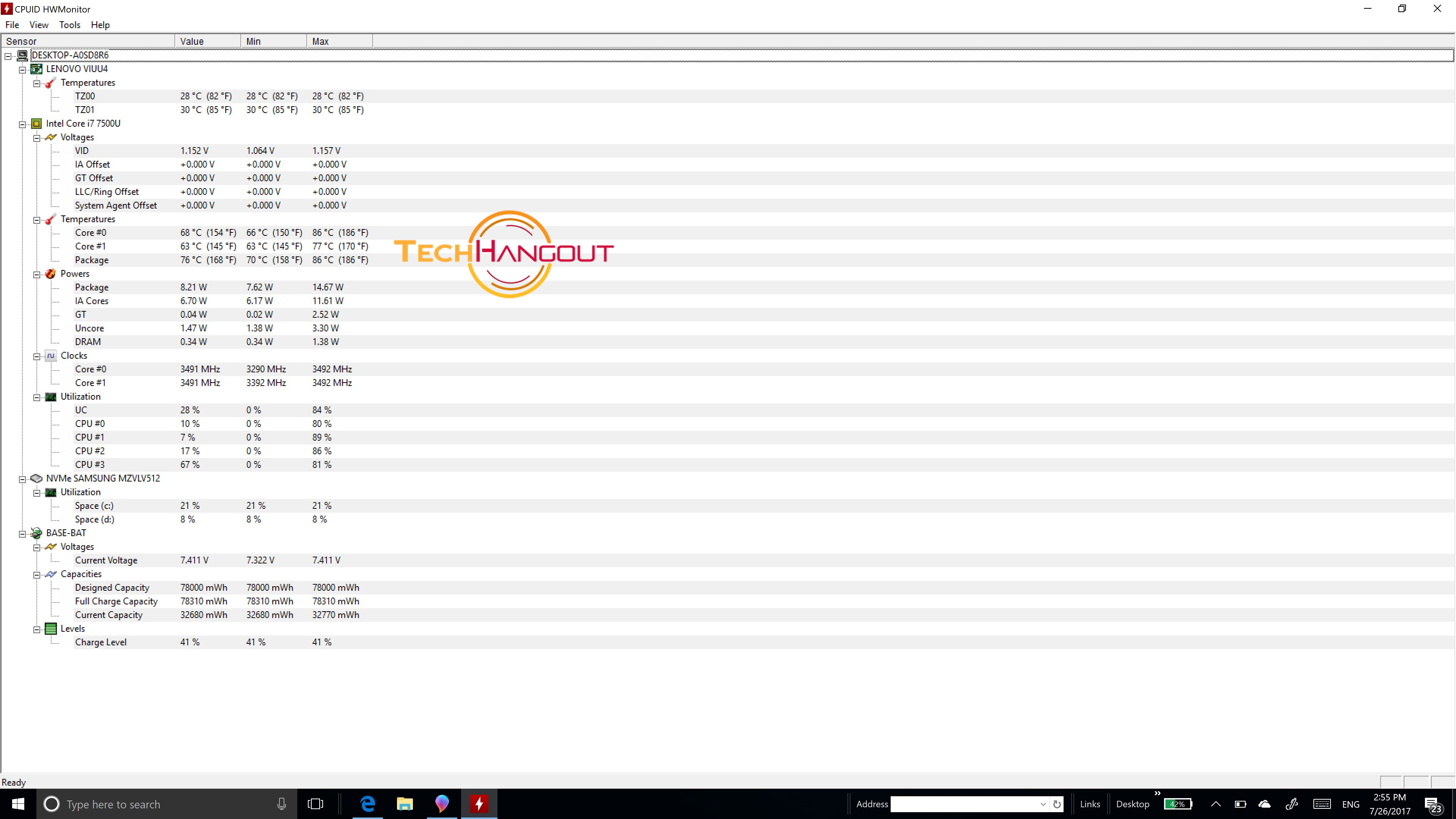Collapse the CPU Voltages group

[x=37, y=138]
